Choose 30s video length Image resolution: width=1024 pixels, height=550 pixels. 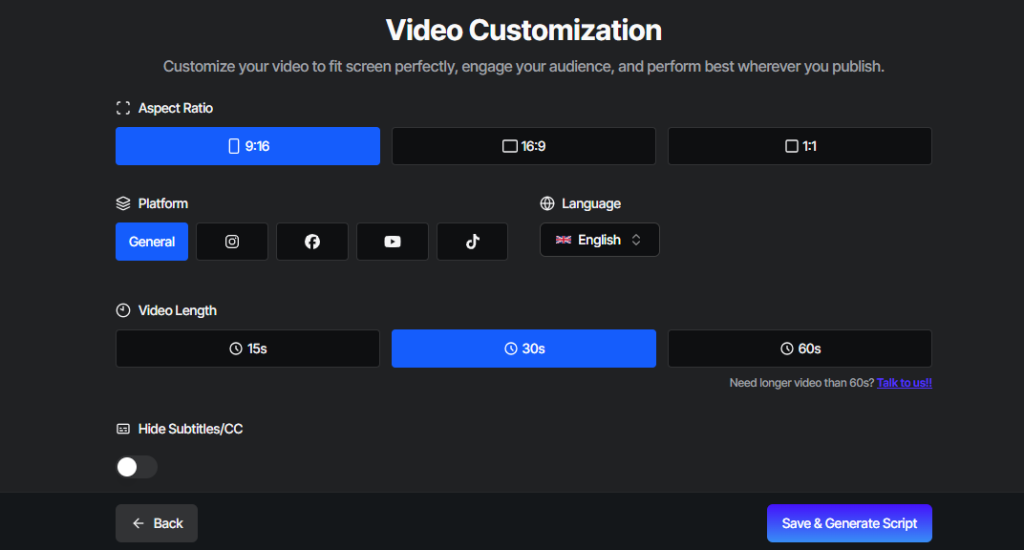pyautogui.click(x=524, y=349)
